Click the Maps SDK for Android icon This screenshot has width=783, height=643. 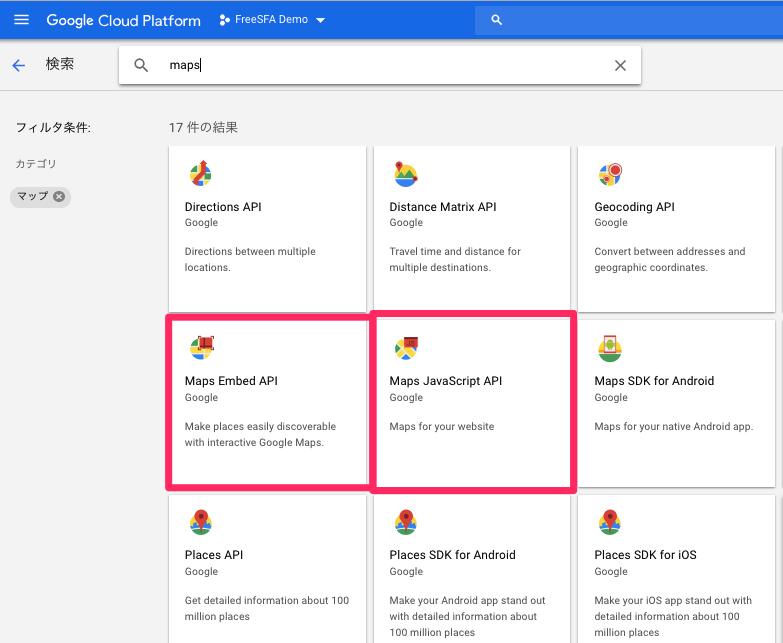click(610, 347)
